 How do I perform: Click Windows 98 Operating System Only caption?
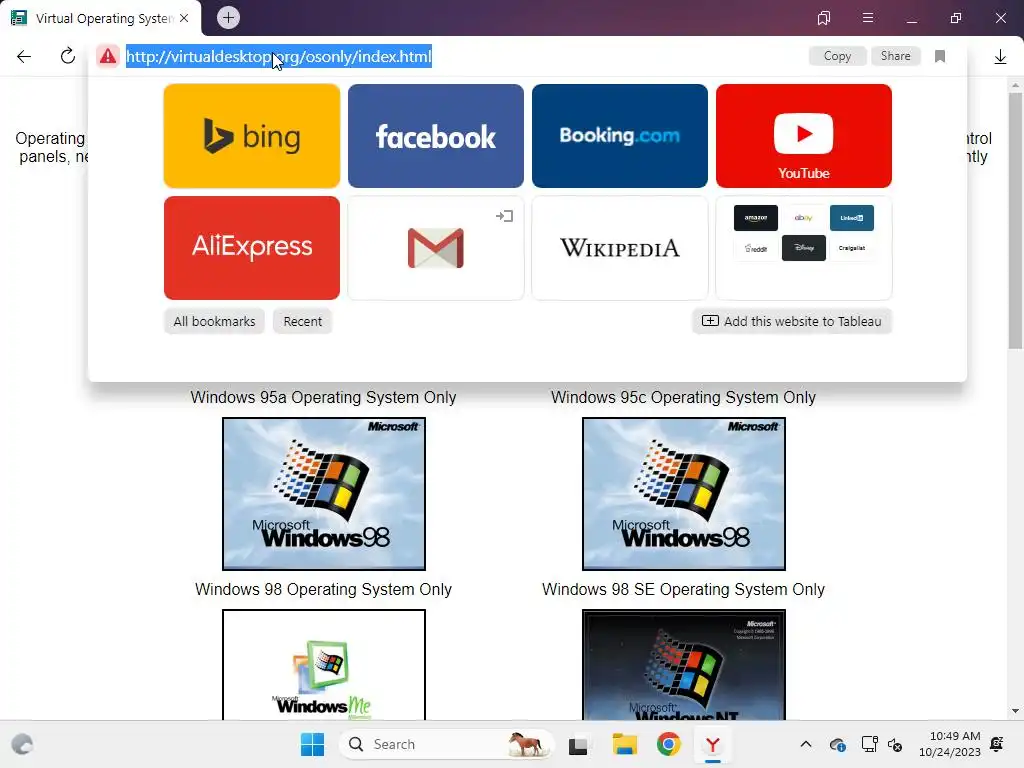[x=323, y=589]
